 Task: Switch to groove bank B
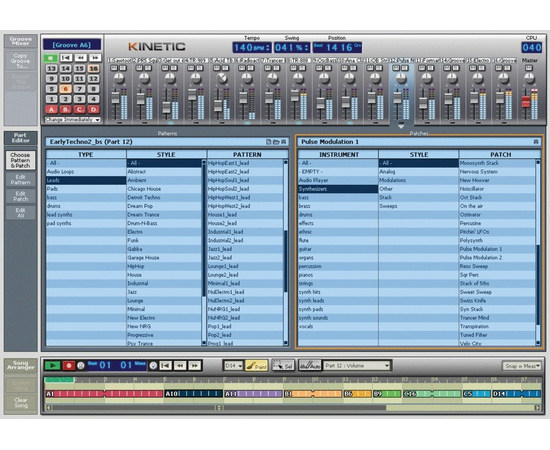65,109
